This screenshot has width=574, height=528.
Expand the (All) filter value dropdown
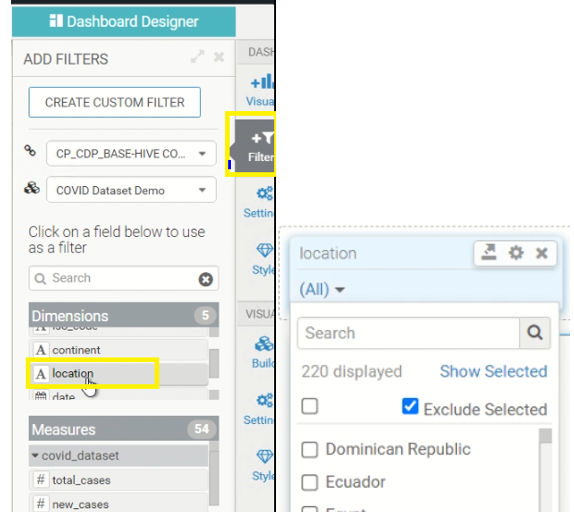click(322, 289)
